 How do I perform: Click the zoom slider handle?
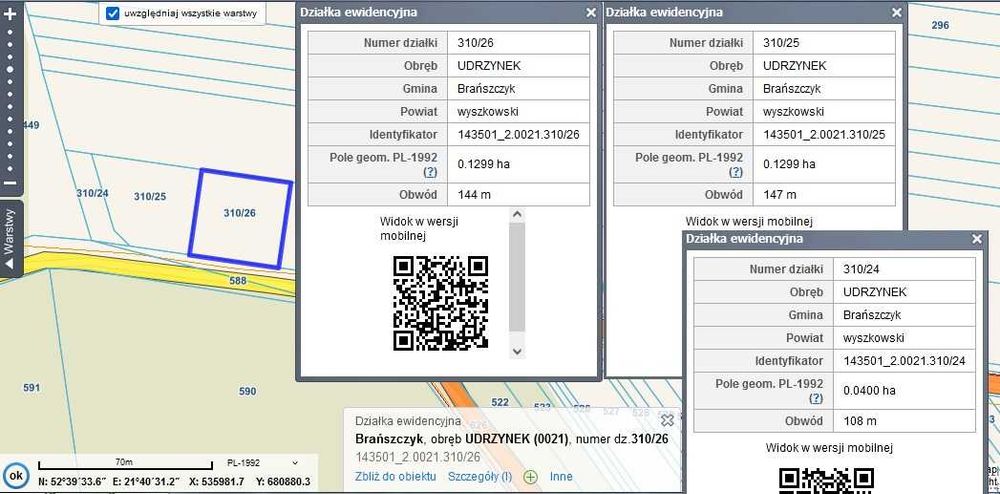pyautogui.click(x=10, y=69)
